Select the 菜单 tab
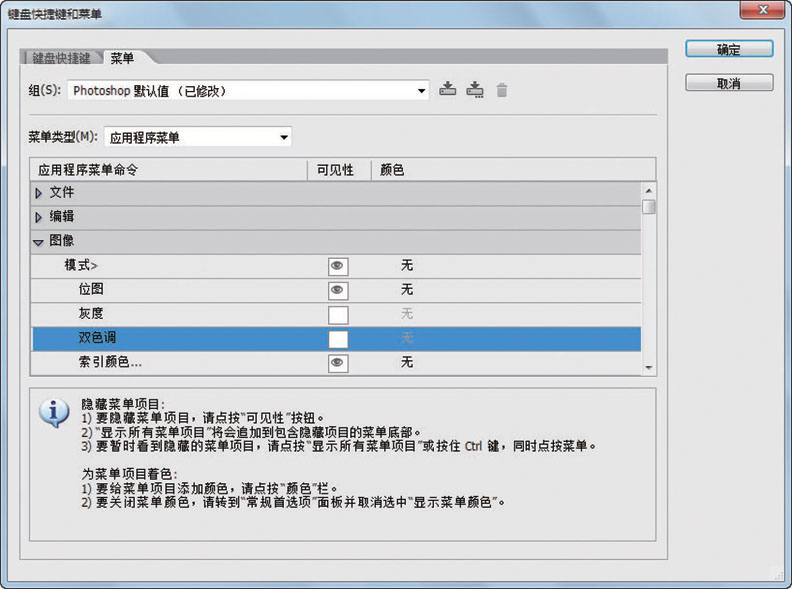This screenshot has width=792, height=589. point(123,58)
